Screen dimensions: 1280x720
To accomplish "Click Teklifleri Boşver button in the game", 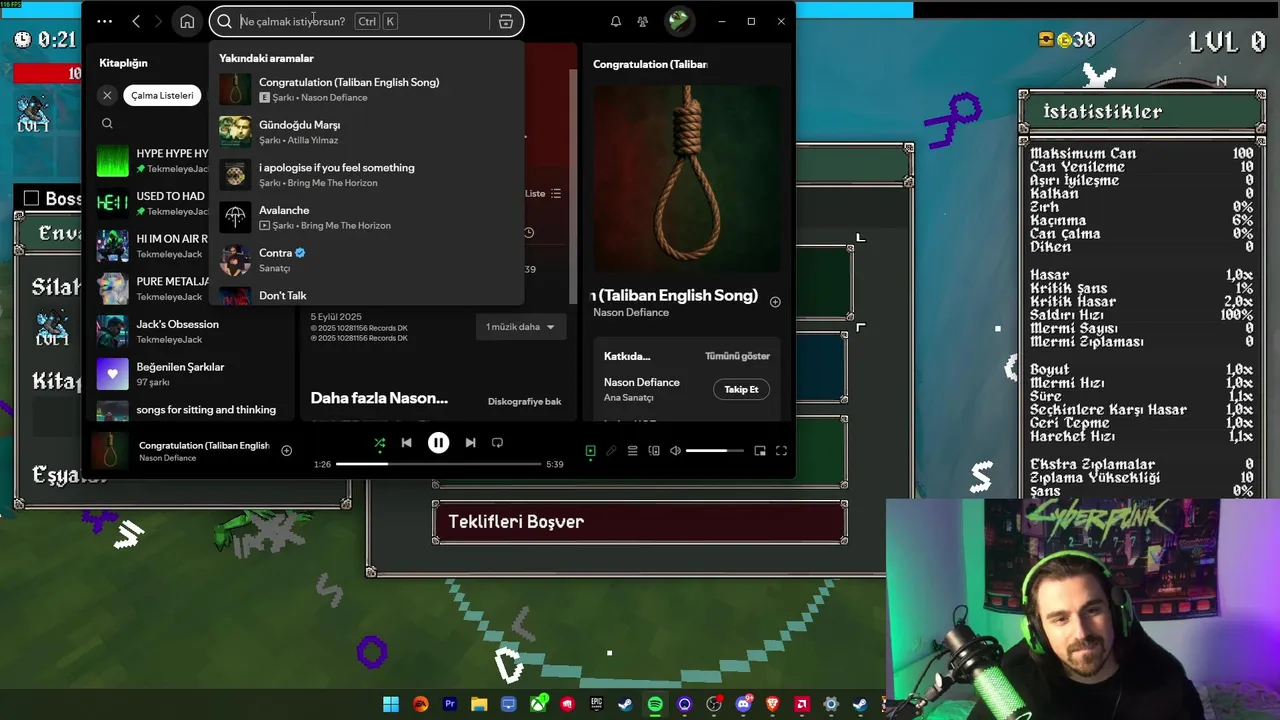I will pos(640,522).
